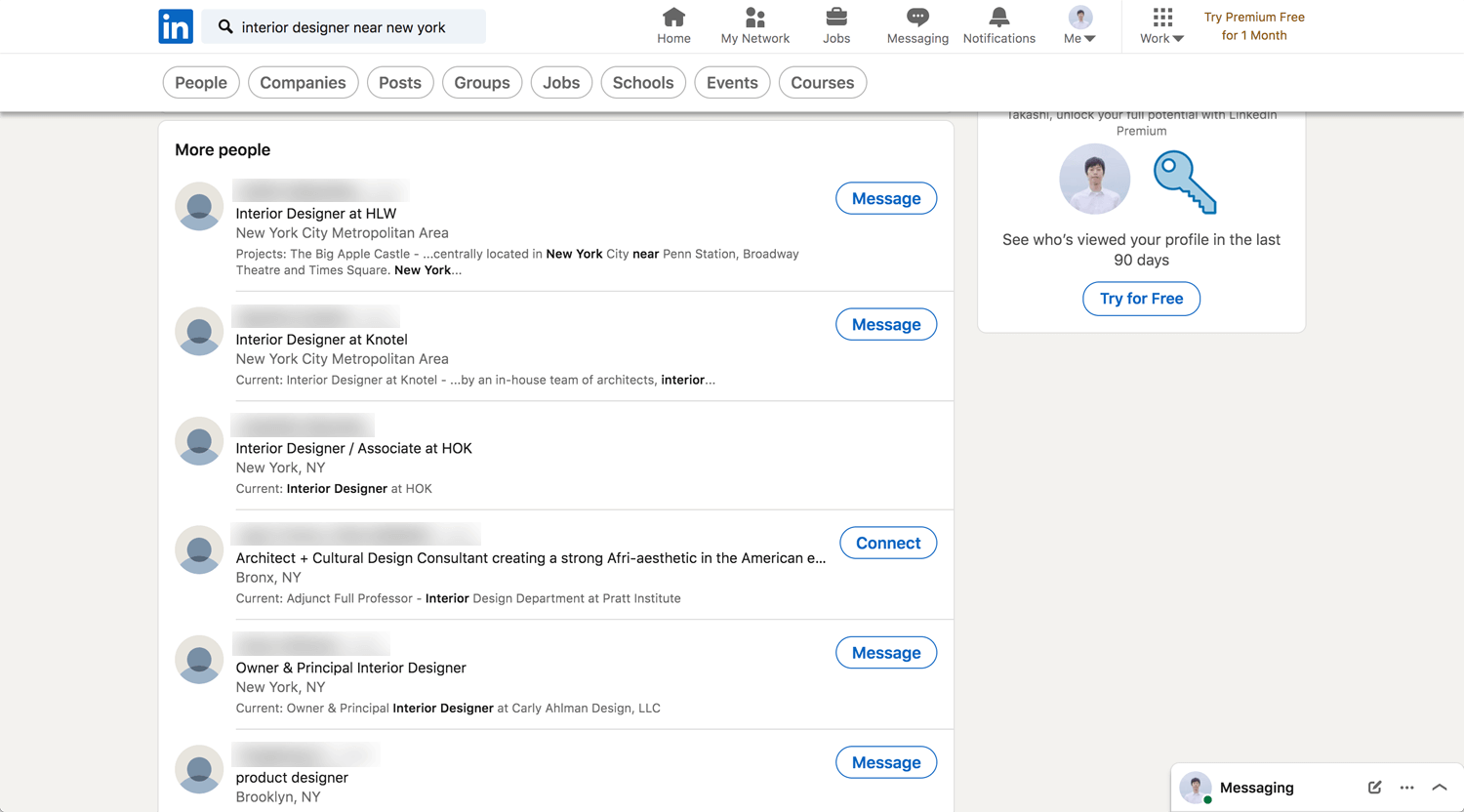Filter results by Courses
The image size is (1464, 812).
click(823, 83)
